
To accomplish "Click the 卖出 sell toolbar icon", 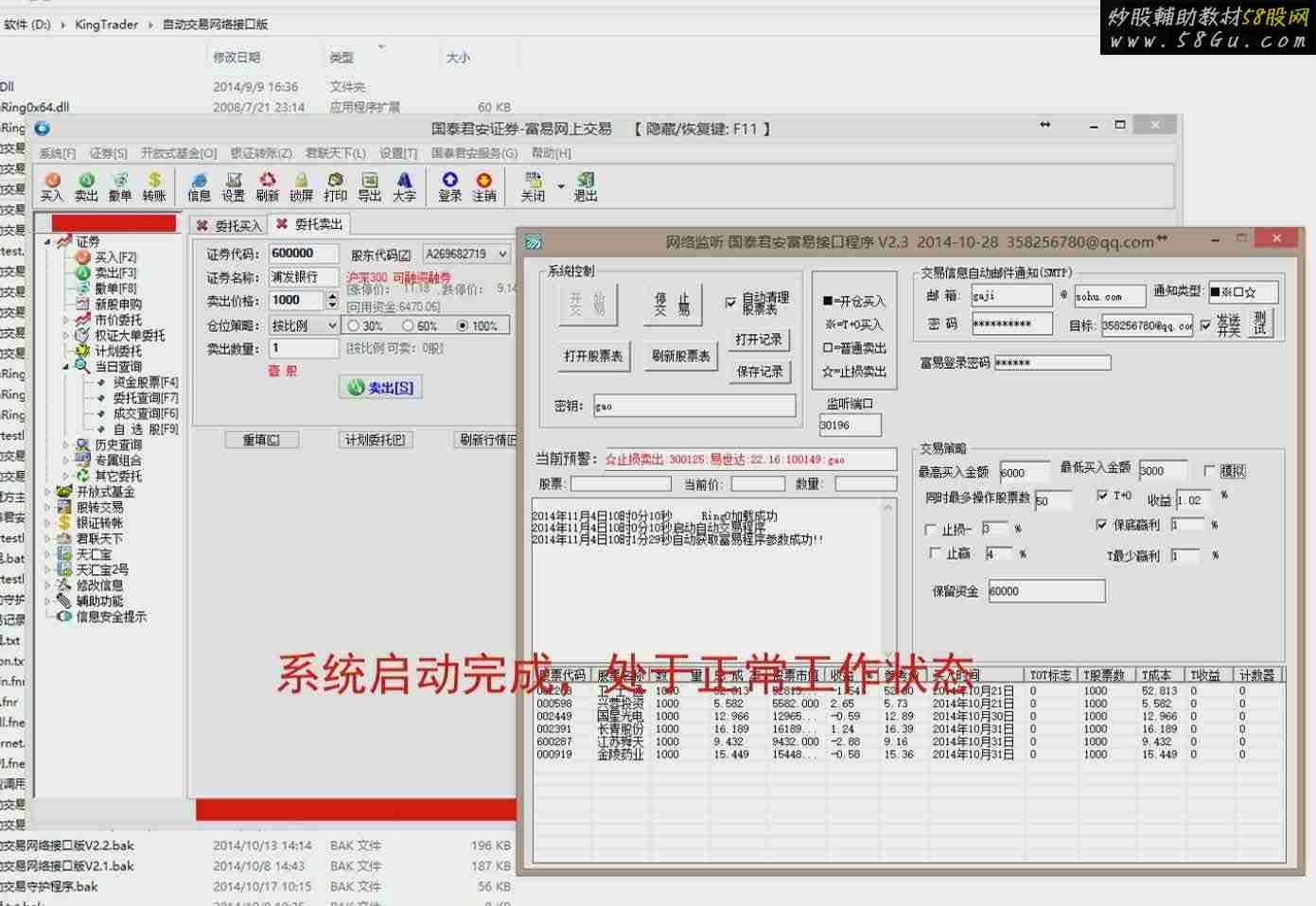I will (x=86, y=186).
